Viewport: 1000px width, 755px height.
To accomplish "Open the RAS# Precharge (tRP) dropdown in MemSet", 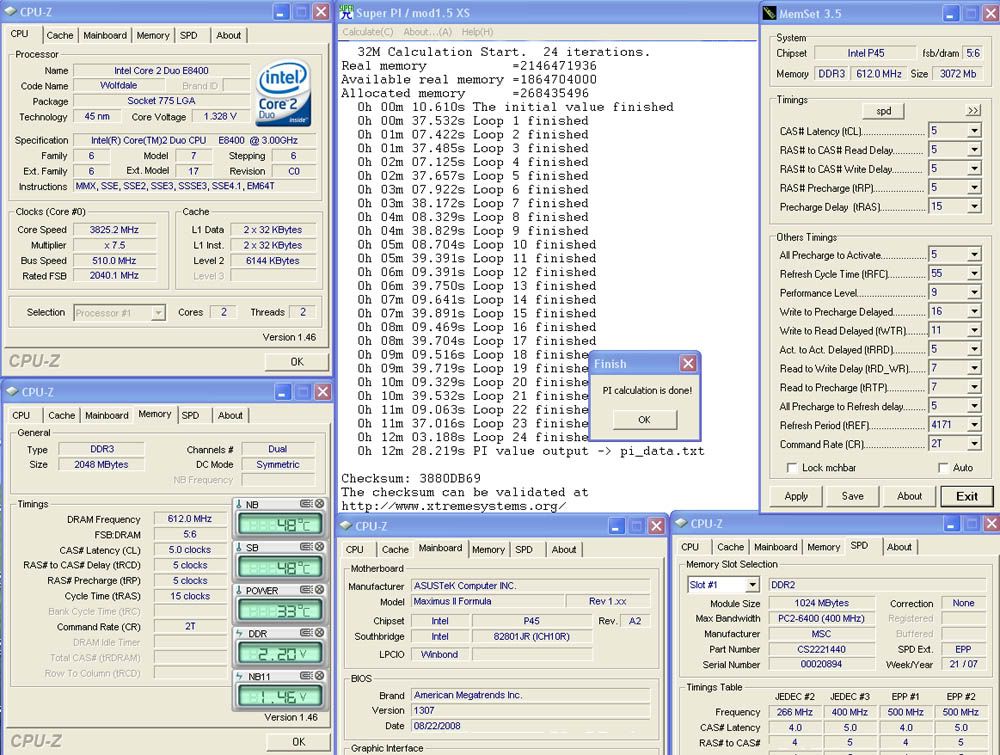I will pos(974,187).
